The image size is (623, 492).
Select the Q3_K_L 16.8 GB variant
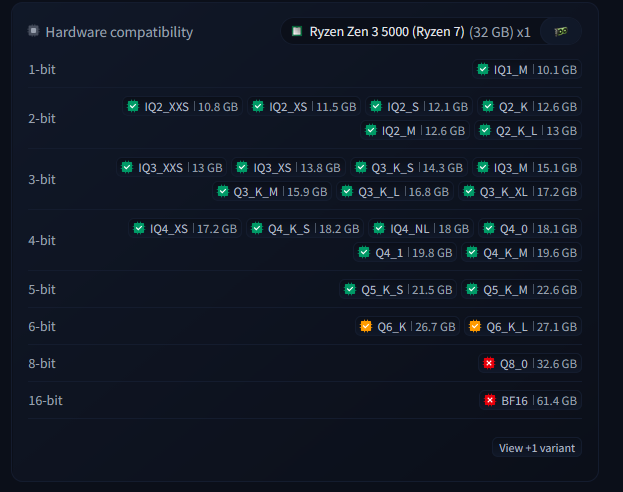(x=395, y=192)
